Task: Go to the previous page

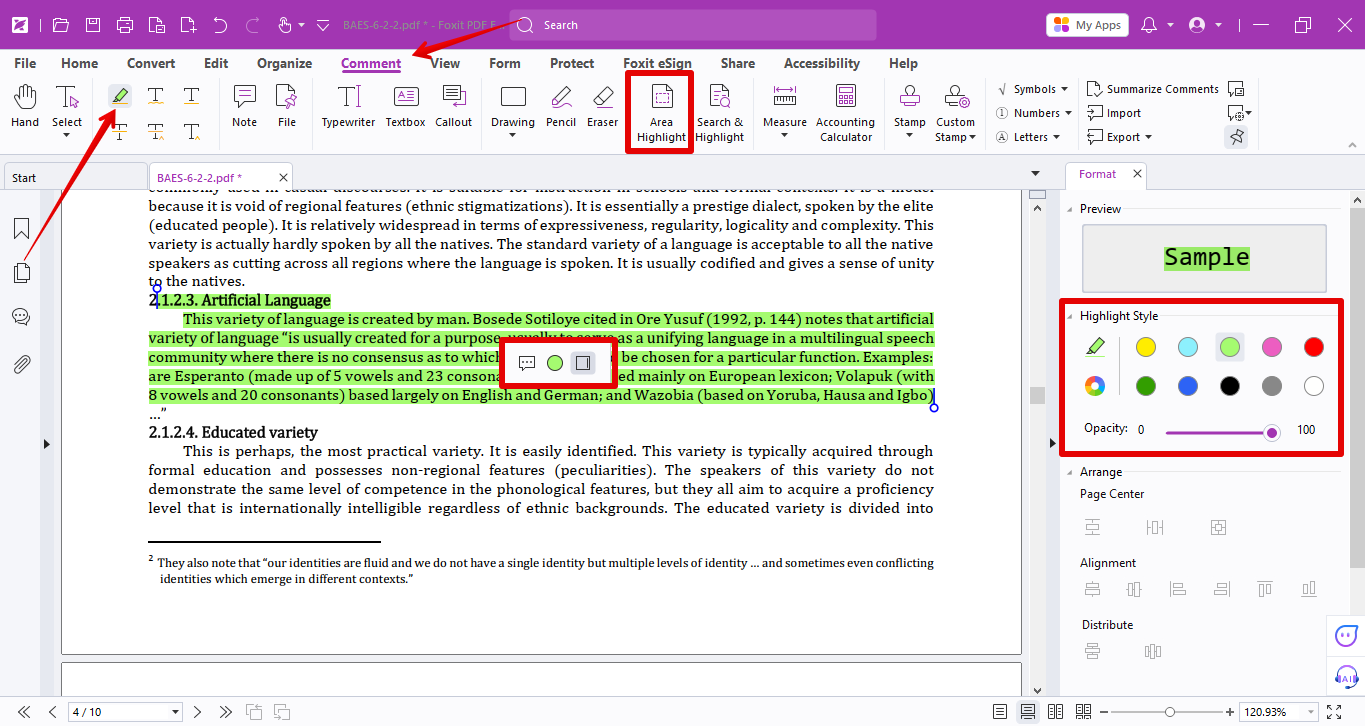Action: [52, 712]
